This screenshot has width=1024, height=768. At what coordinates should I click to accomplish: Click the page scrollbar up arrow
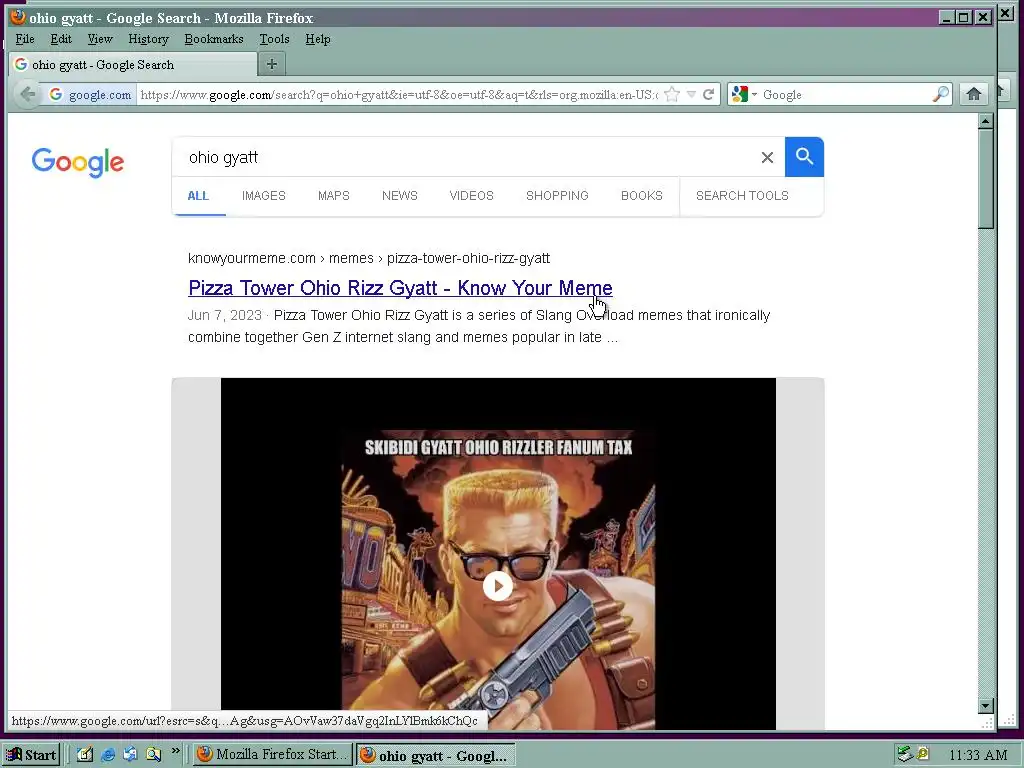click(x=986, y=121)
